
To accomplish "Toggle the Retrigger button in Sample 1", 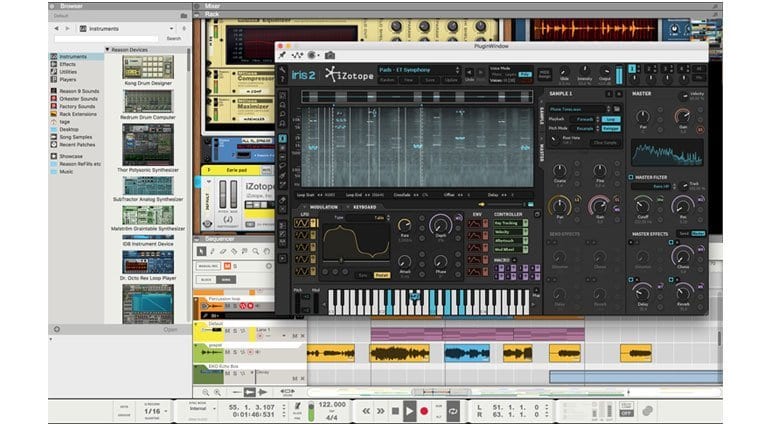I will click(x=610, y=129).
